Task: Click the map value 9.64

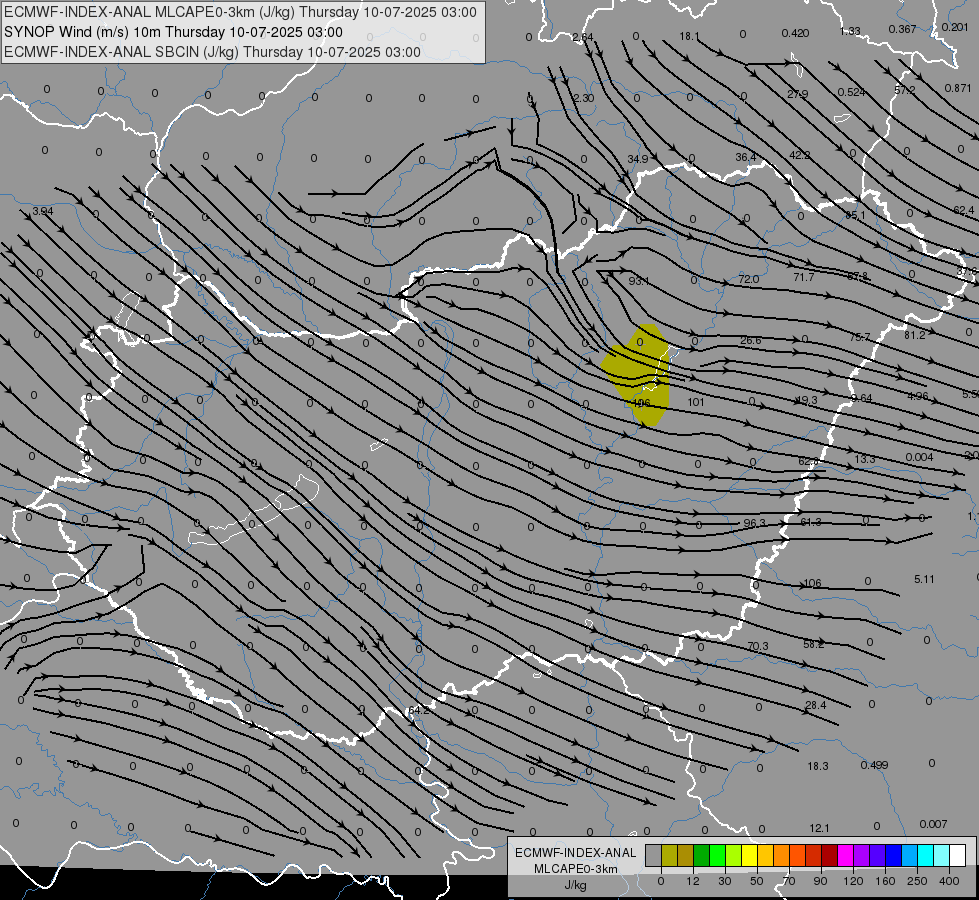Action: pyautogui.click(x=862, y=398)
